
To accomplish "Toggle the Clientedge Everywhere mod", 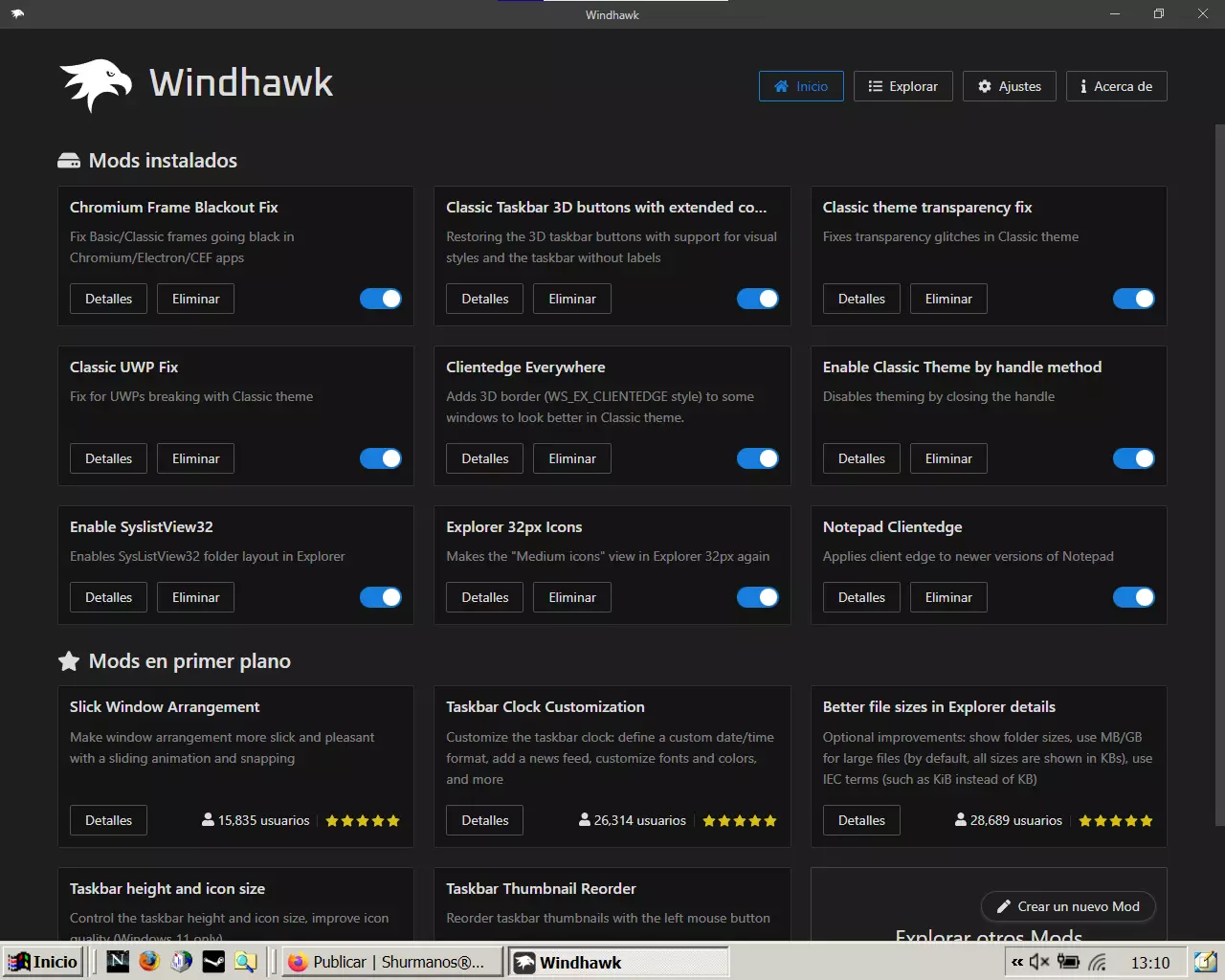I will coord(758,458).
